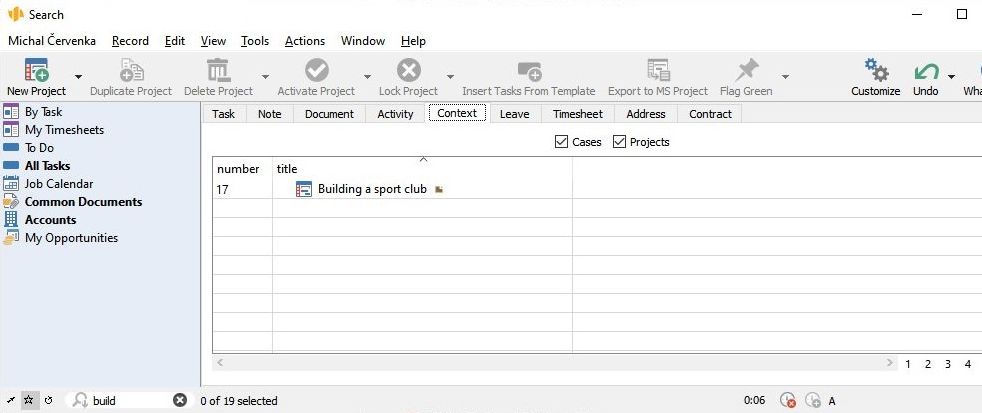The width and height of the screenshot is (982, 413).
Task: Go to page 3 of results
Action: point(947,364)
